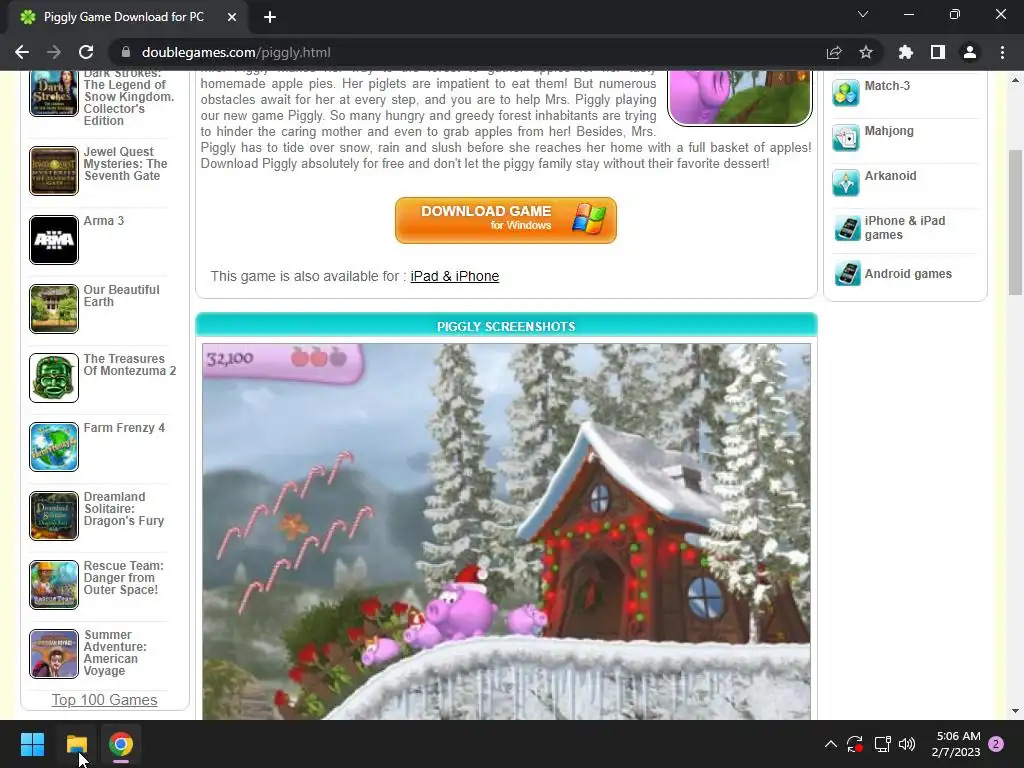Open Dreamland Solitaire: Dragon's Fury link
Image resolution: width=1024 pixels, height=768 pixels.
click(x=123, y=509)
